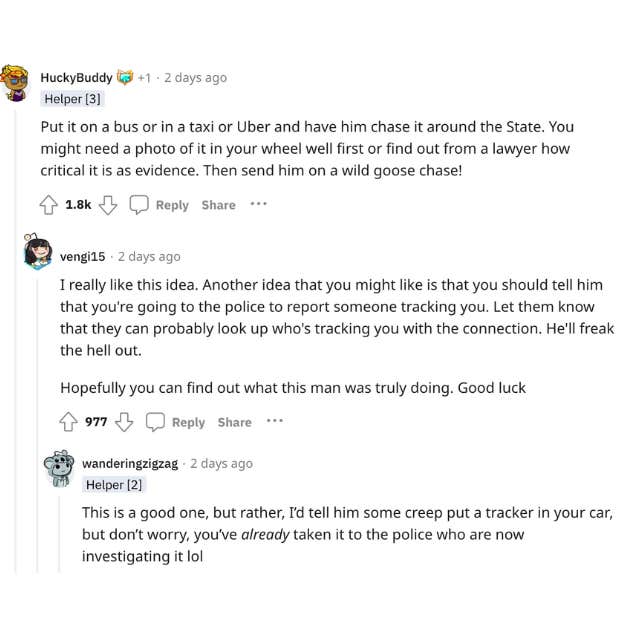
Task: Upvote vengi15's comment
Action: click(68, 422)
